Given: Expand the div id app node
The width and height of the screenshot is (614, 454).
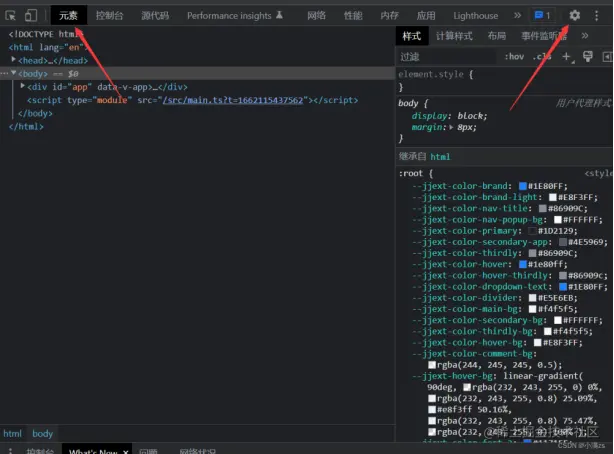Looking at the screenshot, I should 22,86.
